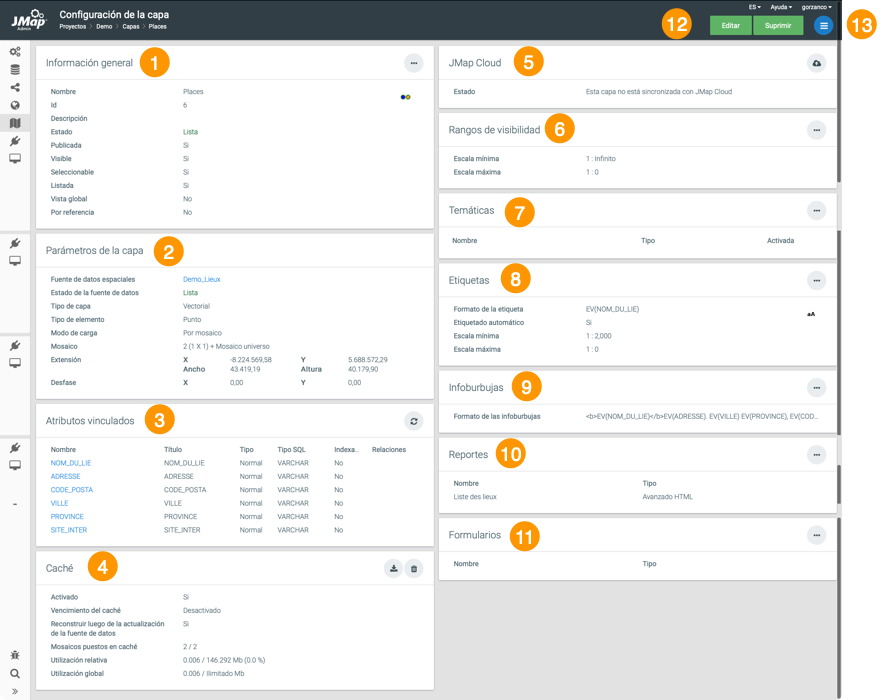890x700 pixels.
Task: Open the Etiquetas ellipsis options button
Action: click(817, 280)
